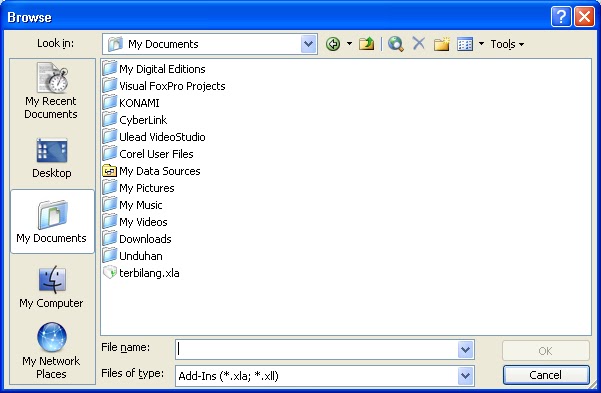Open the Back button history dropdown arrow
601x393 pixels.
[349, 44]
